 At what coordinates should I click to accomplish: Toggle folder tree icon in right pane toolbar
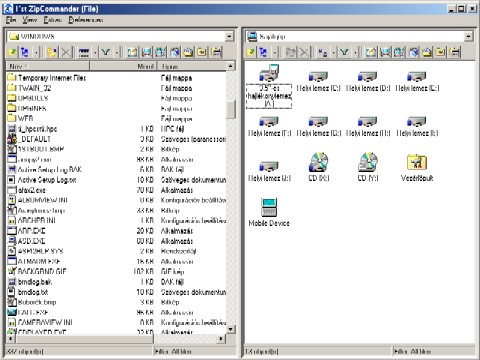tap(263, 52)
